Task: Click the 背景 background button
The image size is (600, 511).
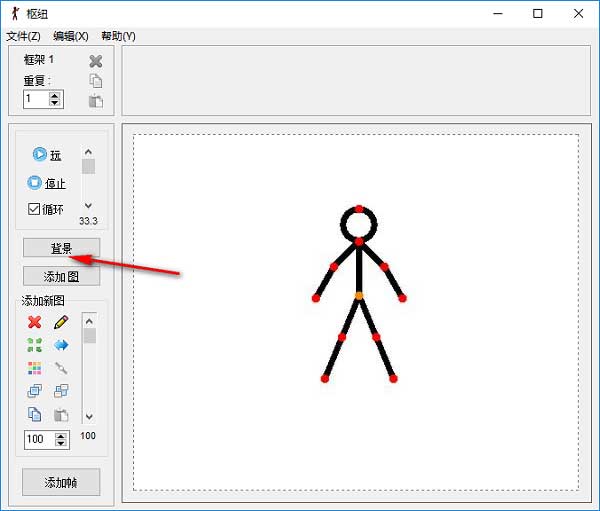Action: click(62, 248)
